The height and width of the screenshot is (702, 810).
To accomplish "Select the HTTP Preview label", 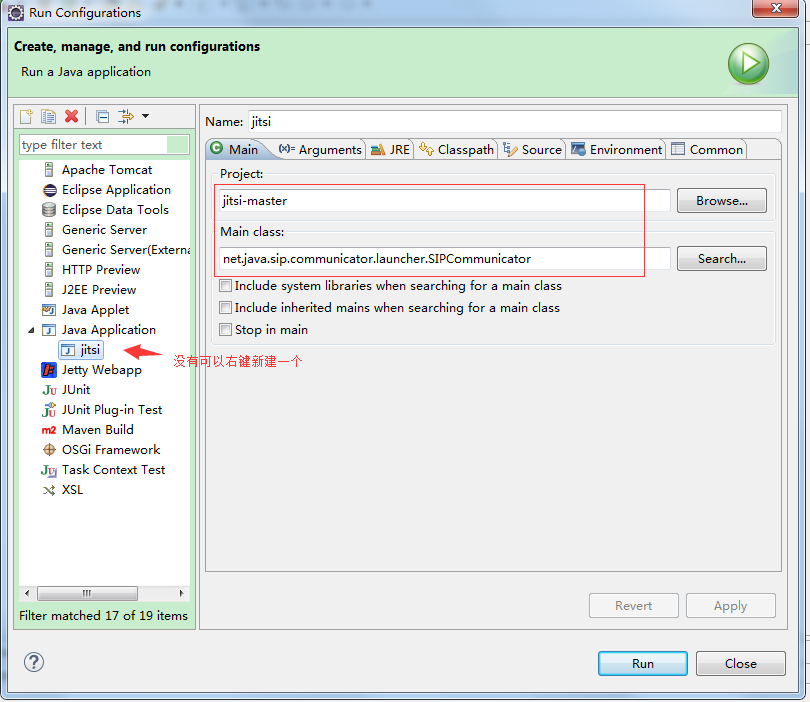I will click(x=101, y=270).
